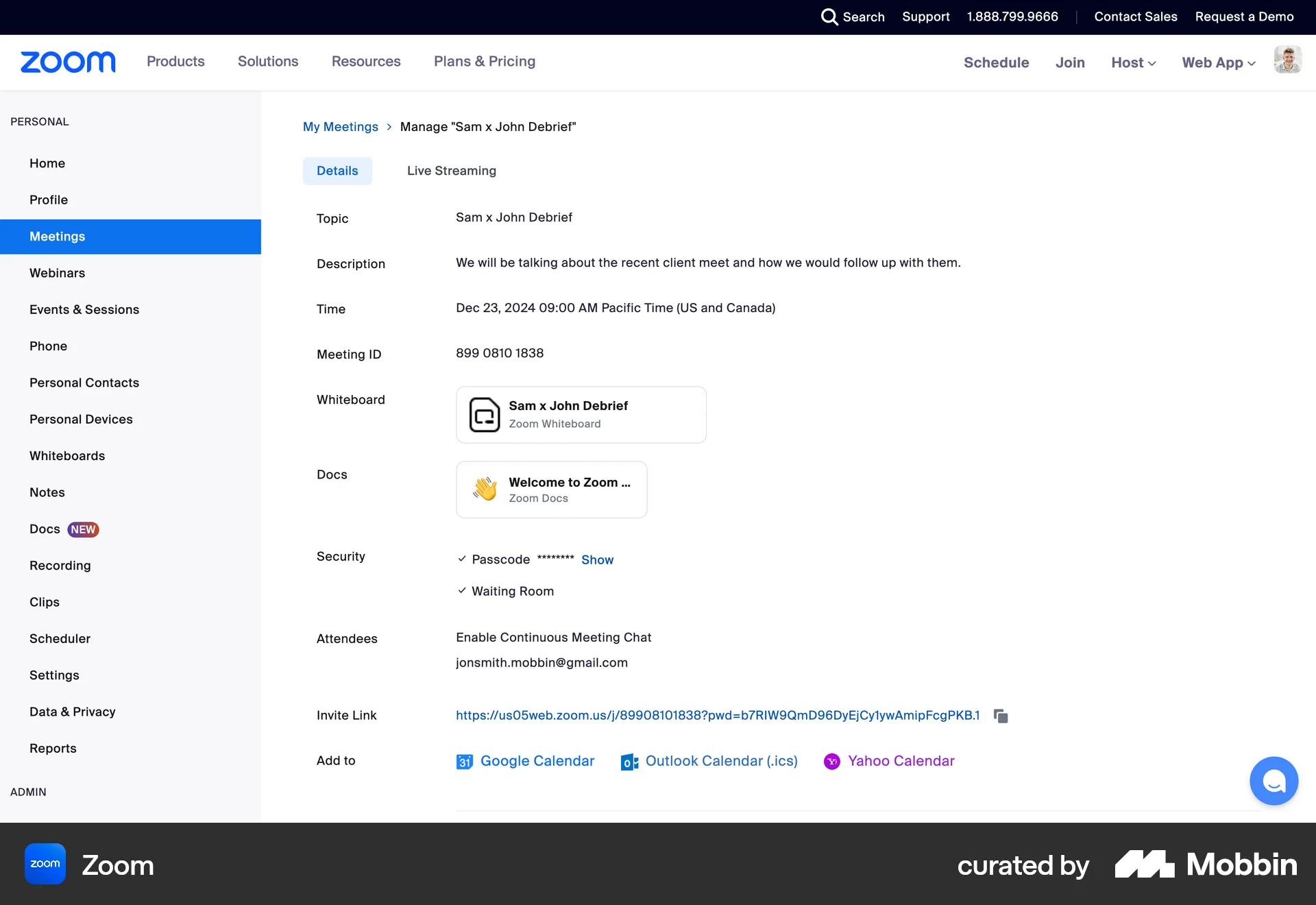1316x905 pixels.
Task: Go back to My Meetings breadcrumb
Action: pyautogui.click(x=341, y=127)
